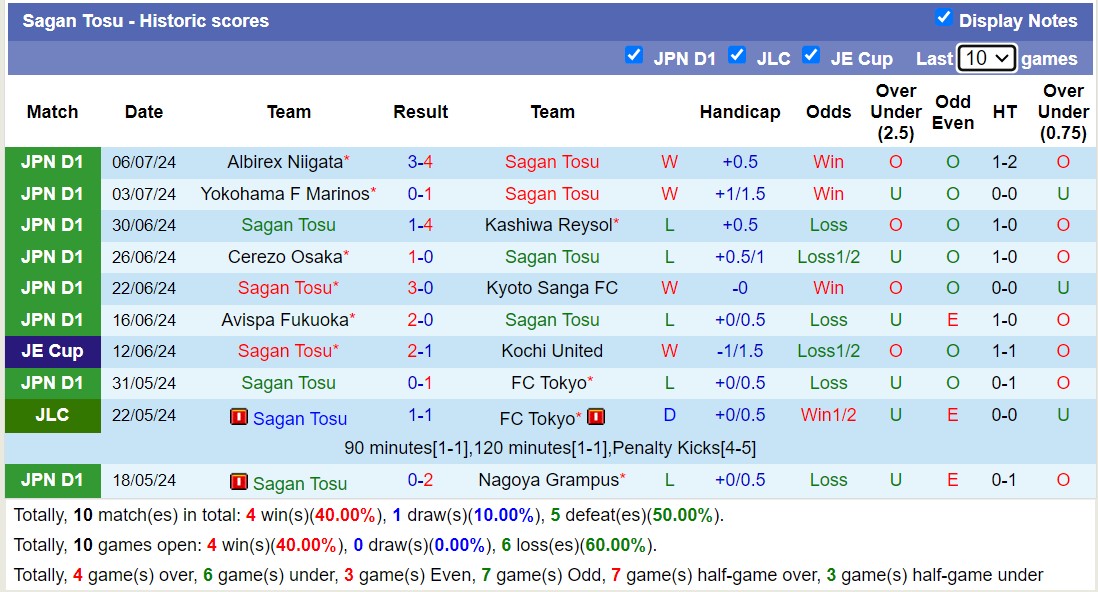Image resolution: width=1098 pixels, height=592 pixels.
Task: Click the JPN D1 badge on the 18/05/24 row
Action: click(x=52, y=481)
